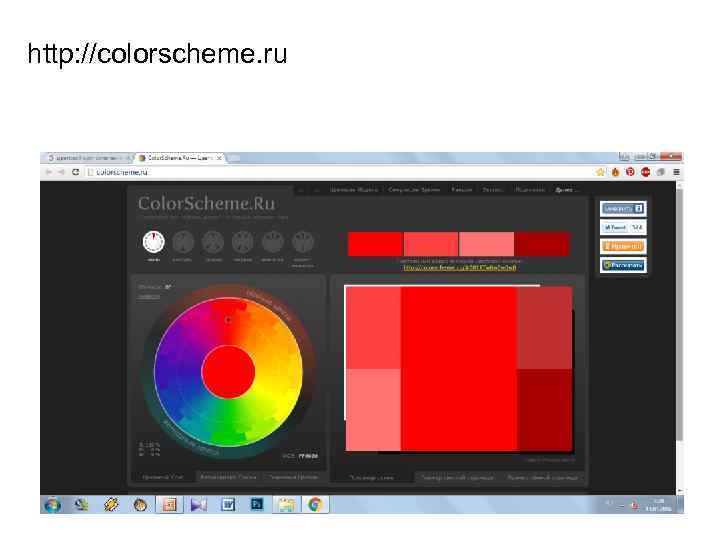Image resolution: width=720 pixels, height=540 pixels.
Task: Open the rightmost tab under the color wheel
Action: 293,477
